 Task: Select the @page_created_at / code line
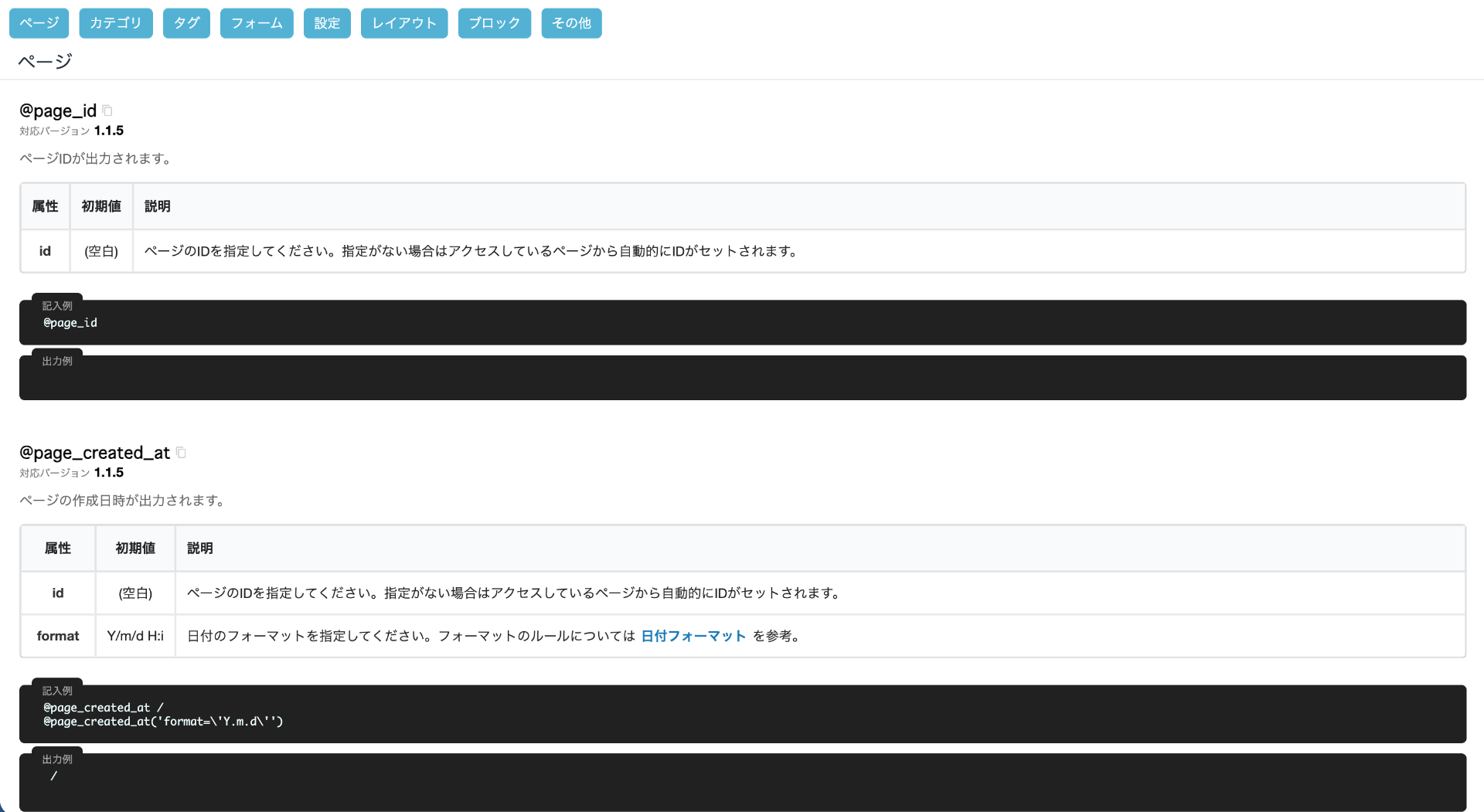(x=104, y=708)
